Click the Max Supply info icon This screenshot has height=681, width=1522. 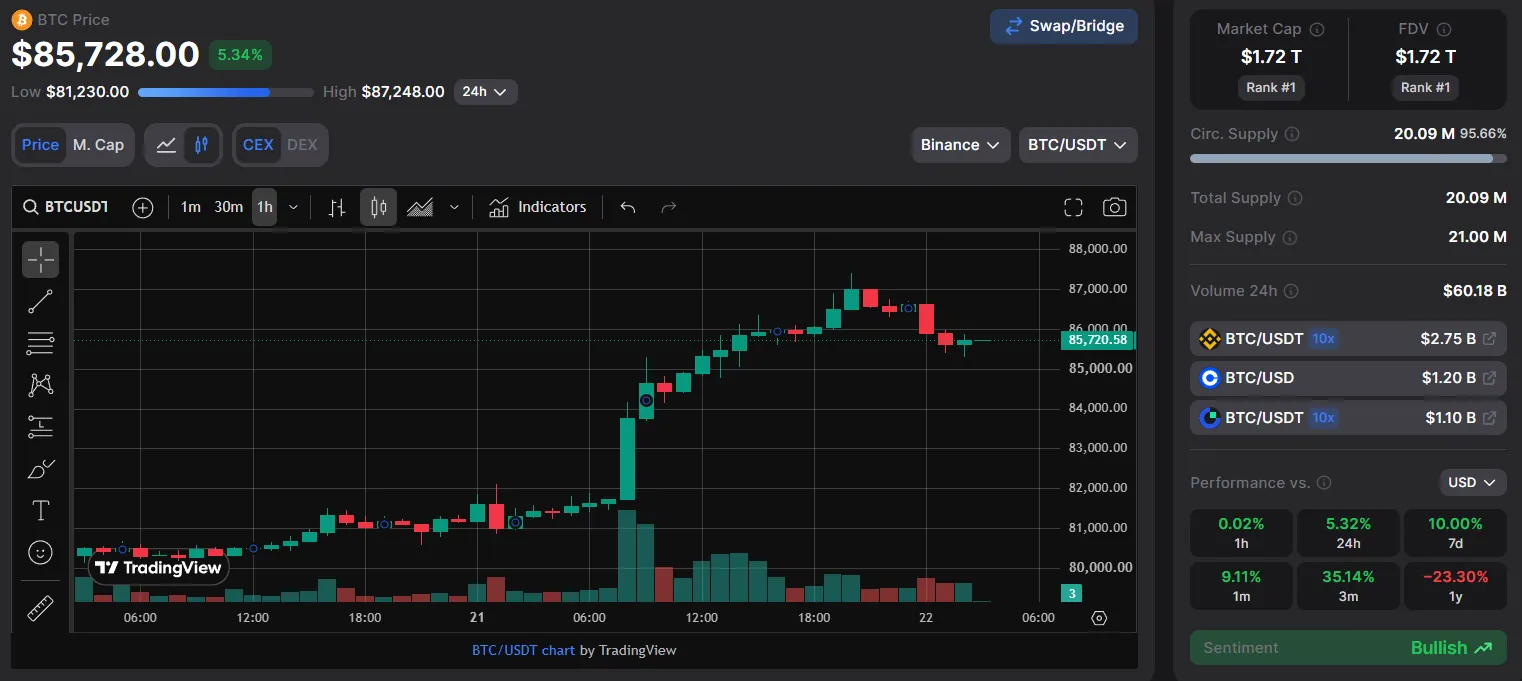point(1289,238)
